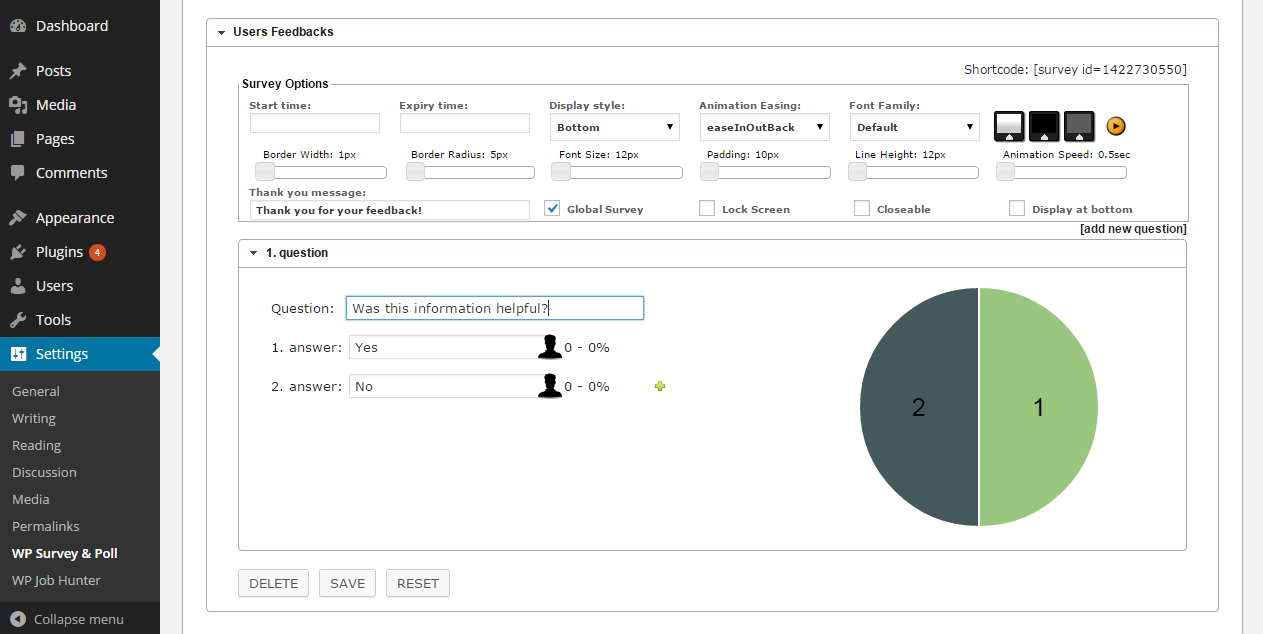Open the Animation Easing dropdown
Screen dimensions: 1263x634
(x=765, y=127)
